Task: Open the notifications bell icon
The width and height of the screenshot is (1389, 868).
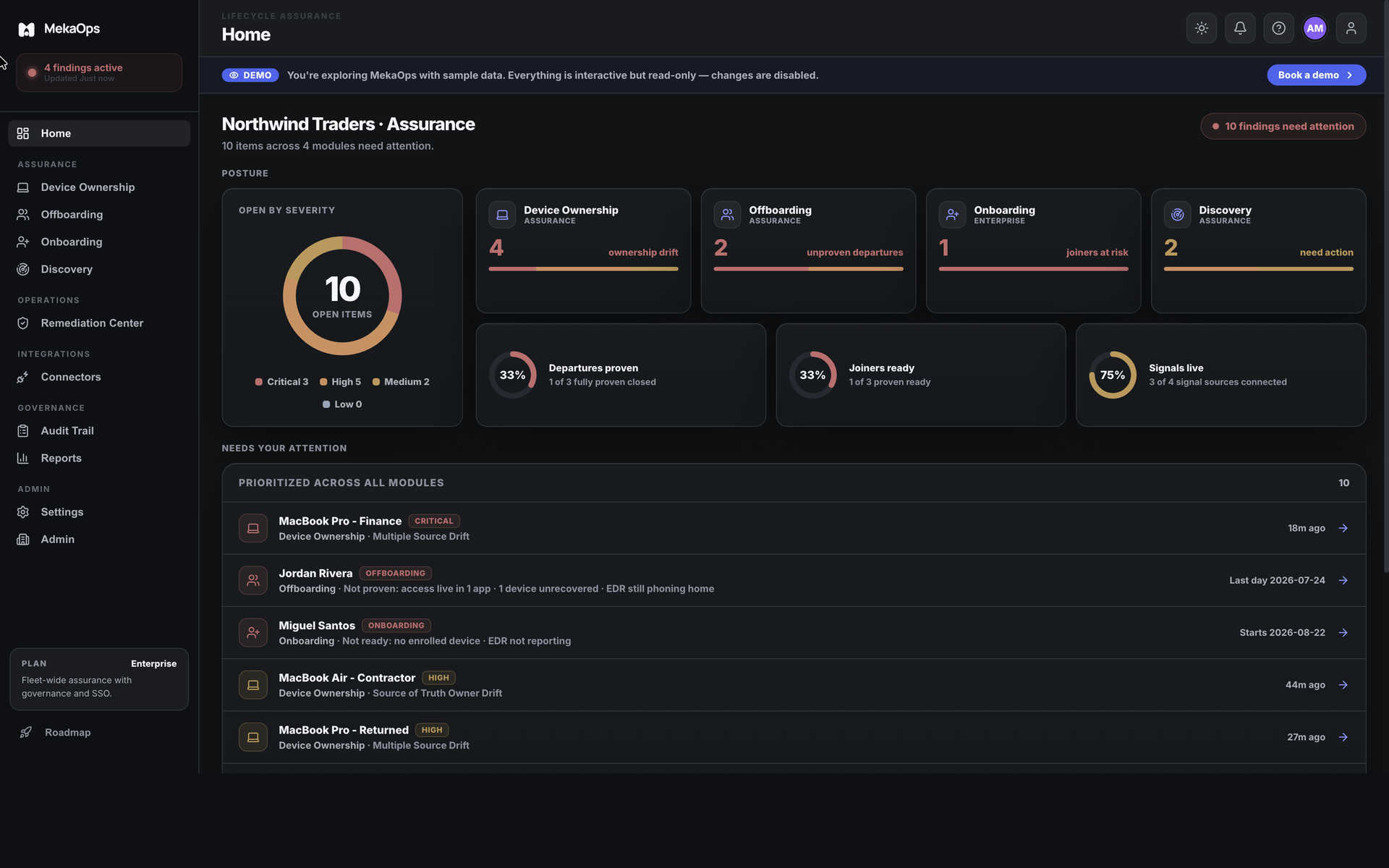Action: 1240,28
